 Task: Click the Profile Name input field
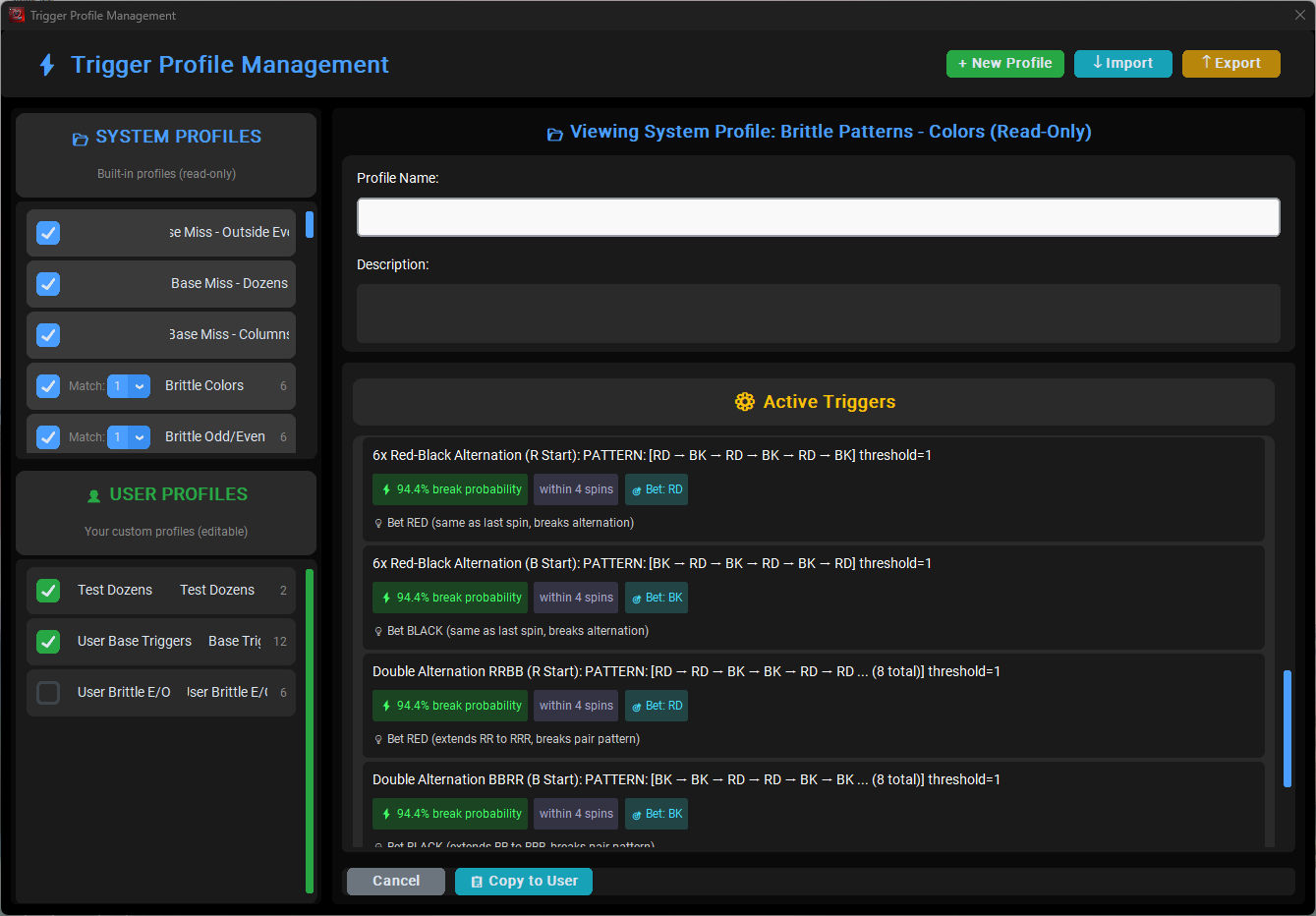pyautogui.click(x=818, y=217)
